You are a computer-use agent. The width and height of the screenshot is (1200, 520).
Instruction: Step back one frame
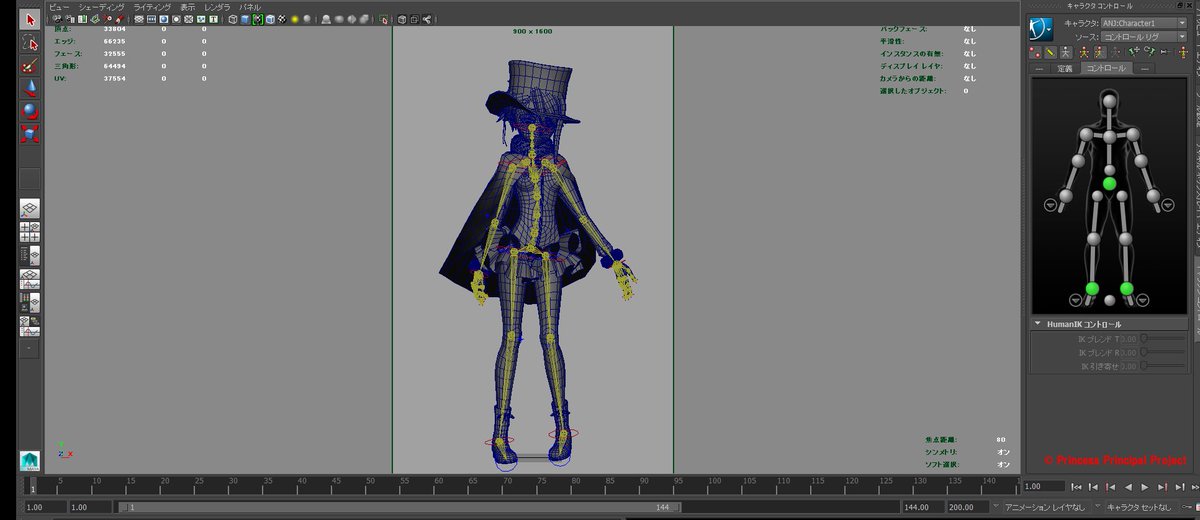pos(1093,487)
